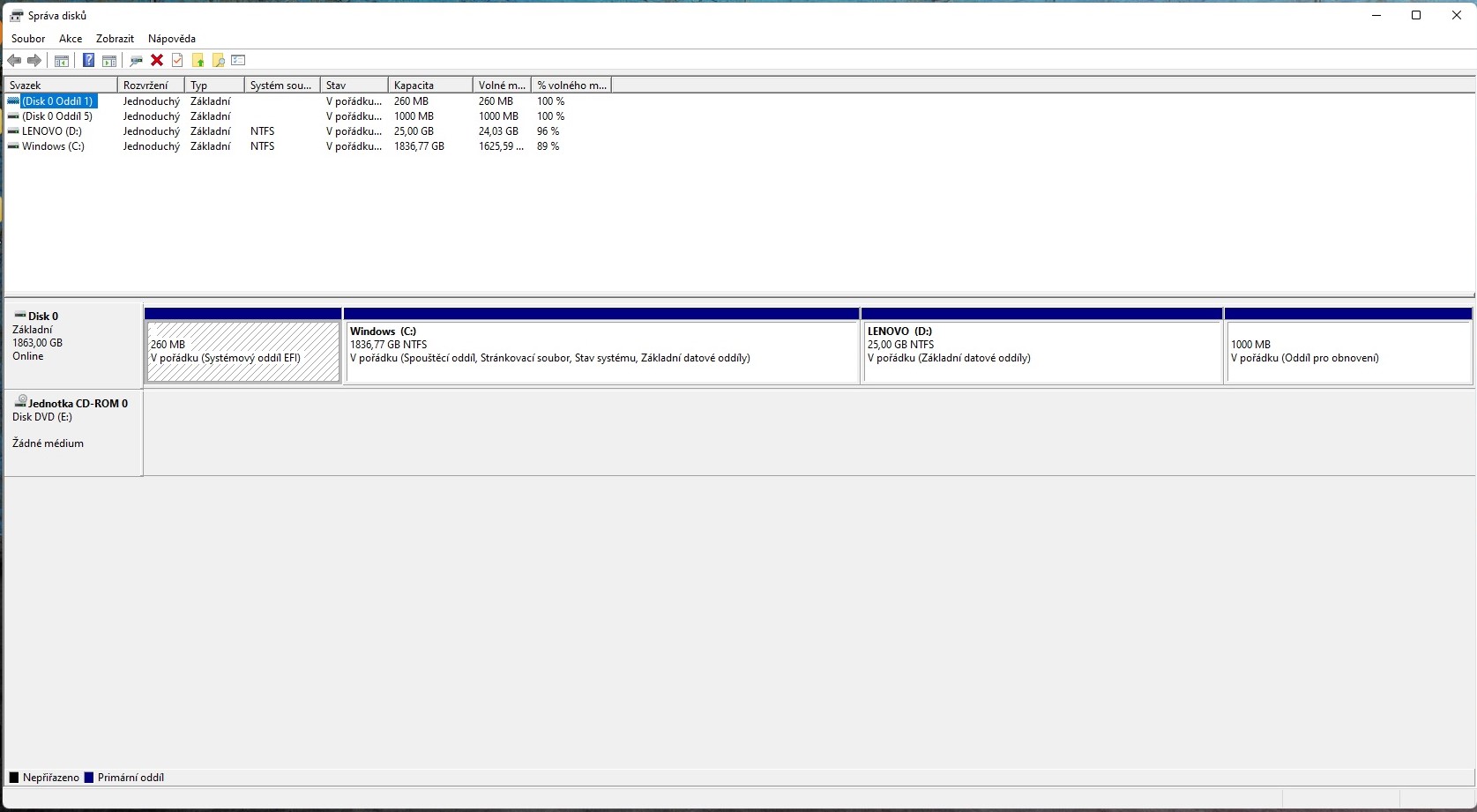Select the Windows (C:) partition block
Viewport: 1477px width, 812px height.
click(601, 352)
